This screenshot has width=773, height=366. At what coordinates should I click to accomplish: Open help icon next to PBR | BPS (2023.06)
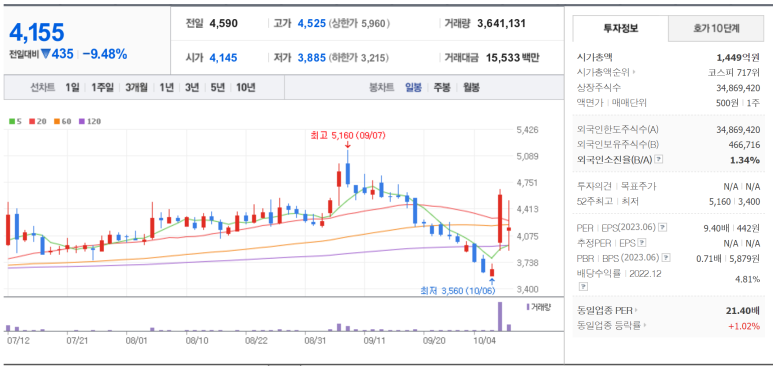point(666,257)
